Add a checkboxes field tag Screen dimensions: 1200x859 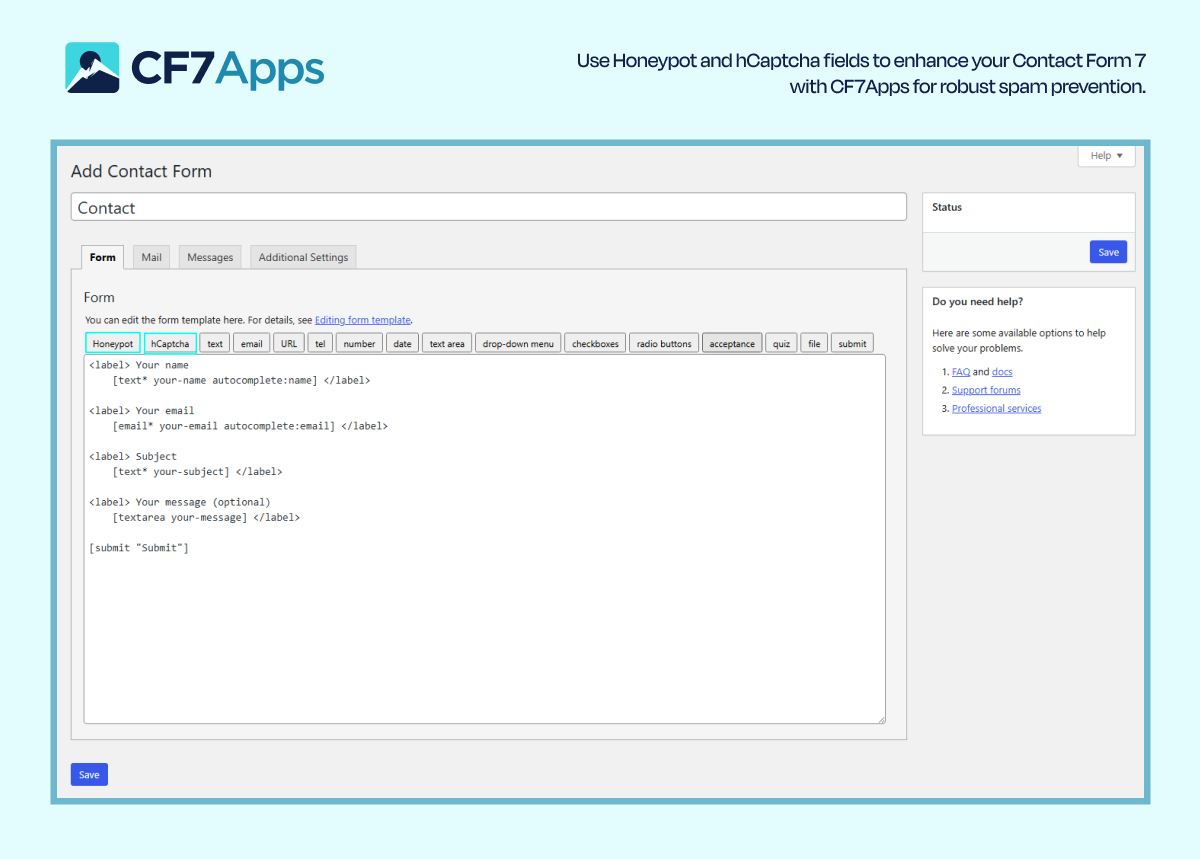pos(596,344)
